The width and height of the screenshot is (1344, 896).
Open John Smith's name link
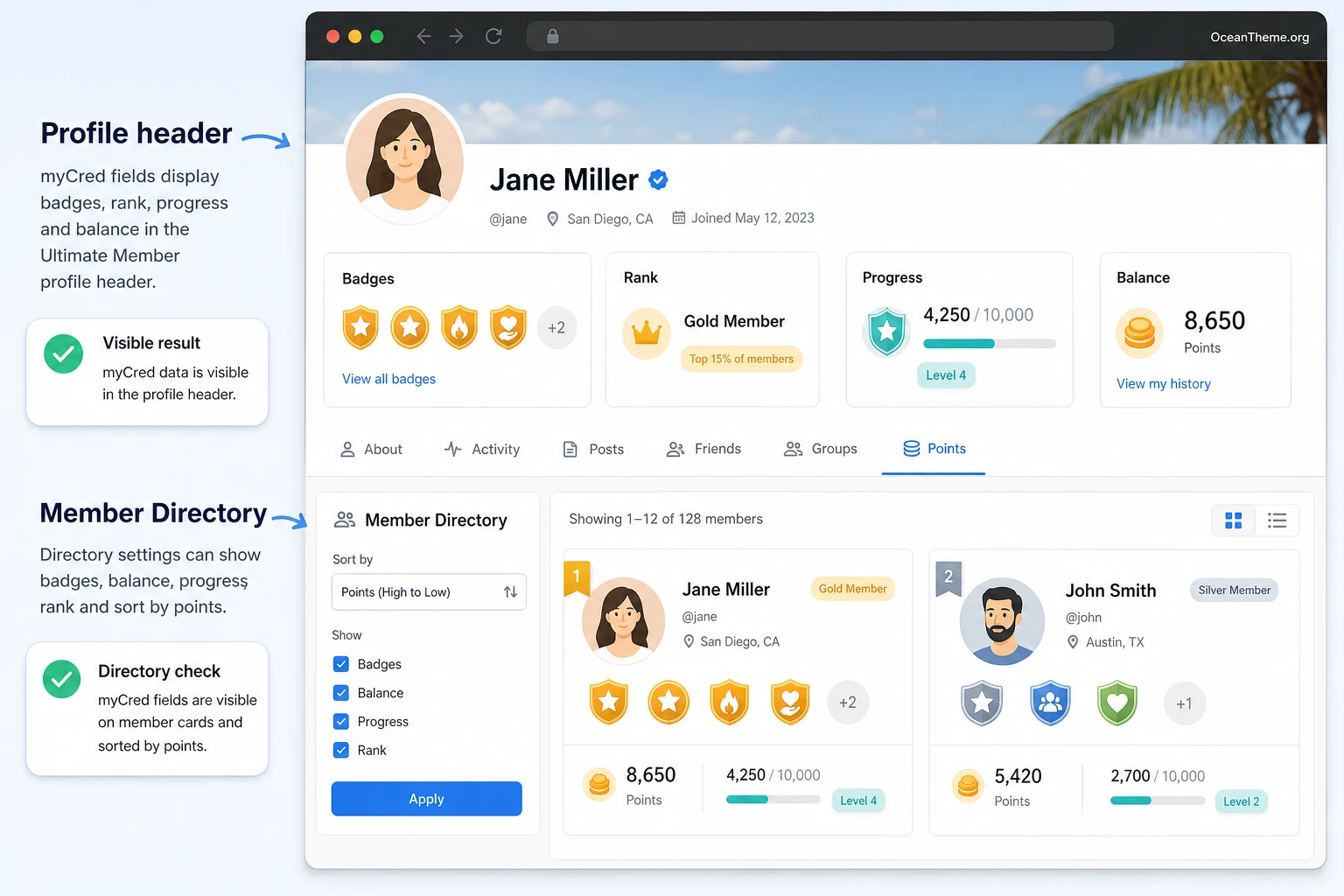pos(1111,591)
